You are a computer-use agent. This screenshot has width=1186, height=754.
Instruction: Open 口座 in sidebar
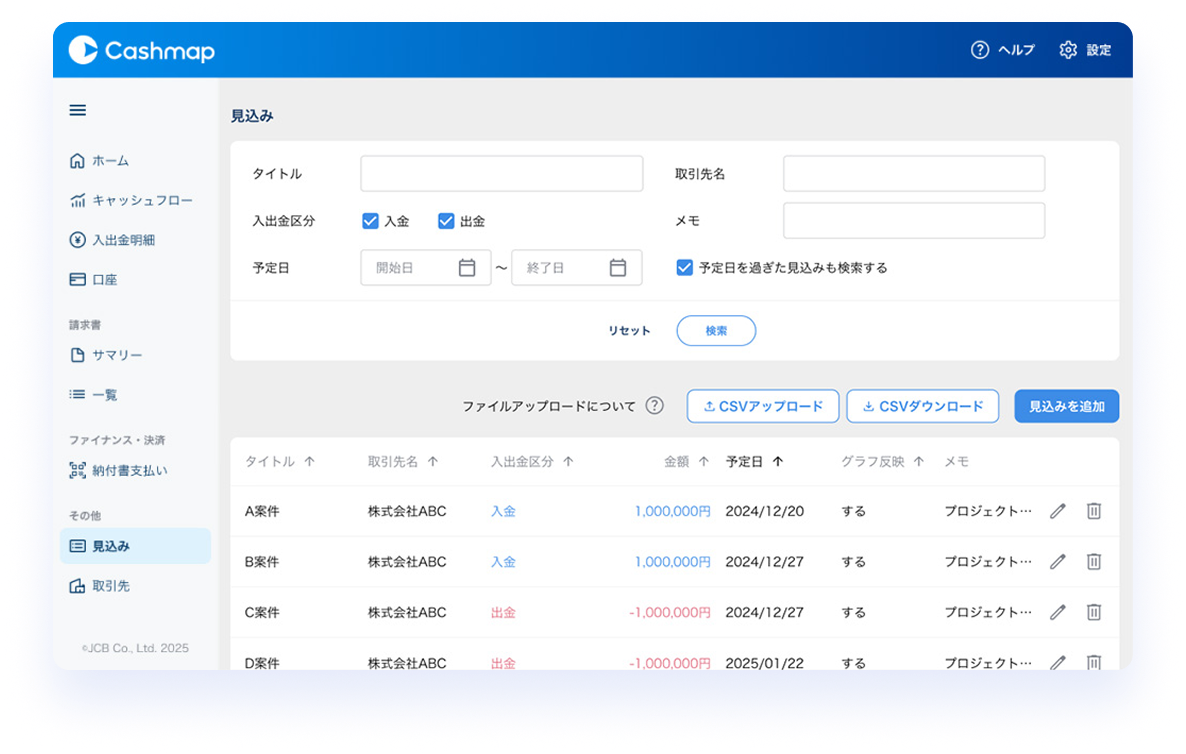(93, 280)
